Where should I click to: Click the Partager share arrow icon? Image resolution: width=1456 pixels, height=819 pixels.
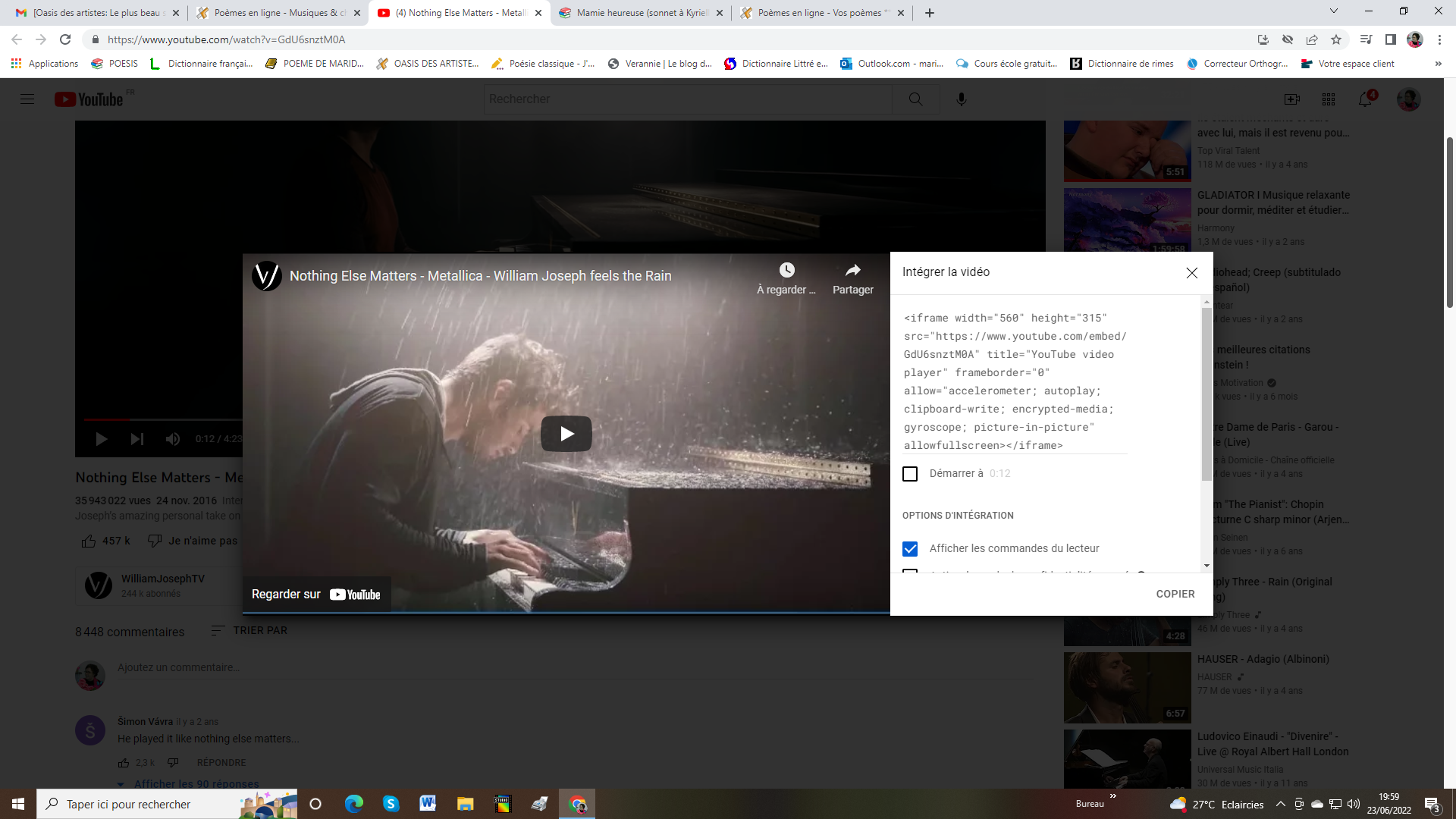[x=852, y=271]
